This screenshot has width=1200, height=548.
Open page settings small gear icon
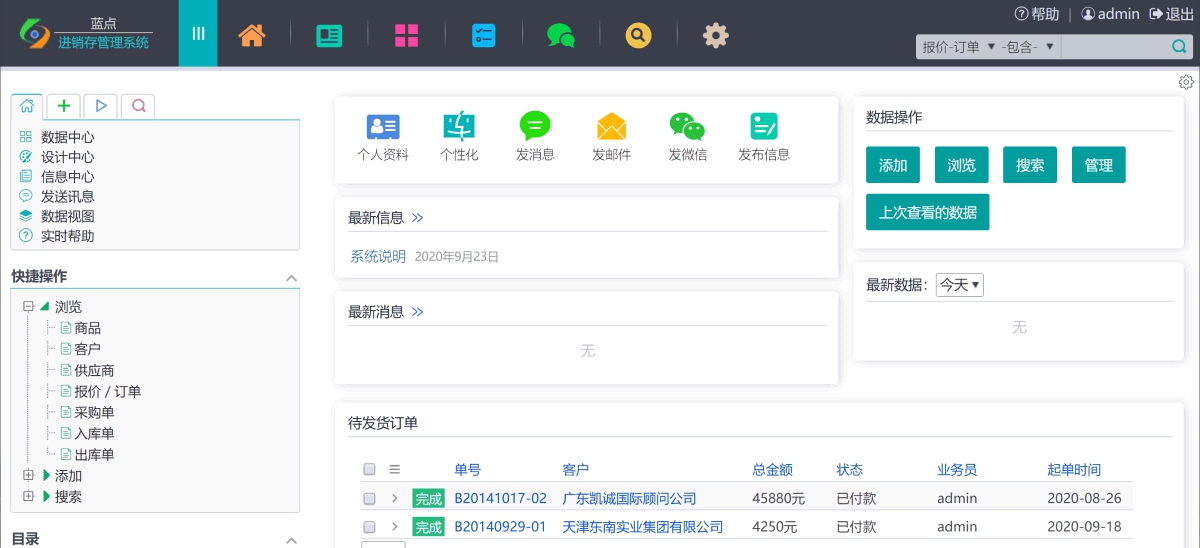click(x=1186, y=82)
